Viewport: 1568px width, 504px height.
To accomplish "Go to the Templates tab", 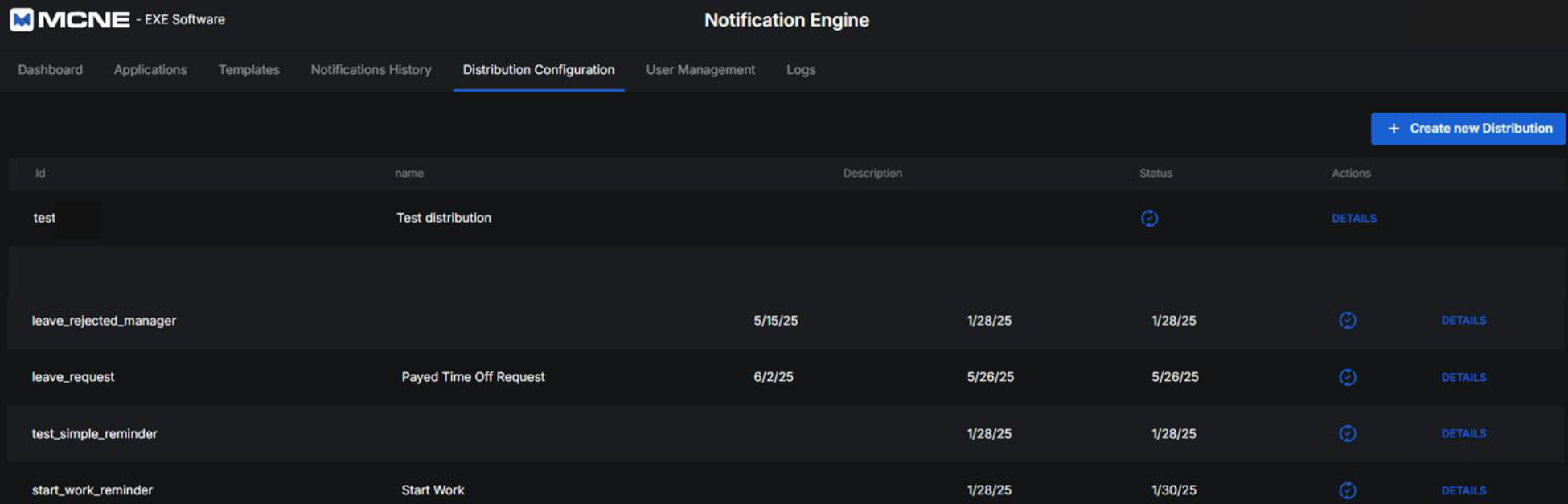I will pos(248,70).
